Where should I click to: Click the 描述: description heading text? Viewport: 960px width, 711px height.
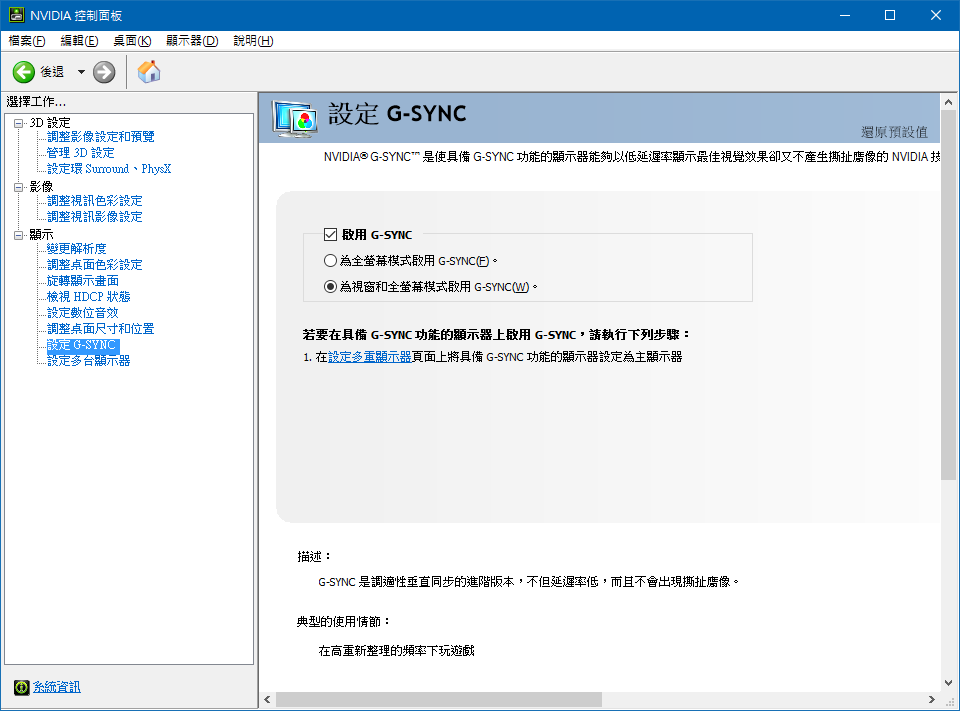tap(314, 556)
